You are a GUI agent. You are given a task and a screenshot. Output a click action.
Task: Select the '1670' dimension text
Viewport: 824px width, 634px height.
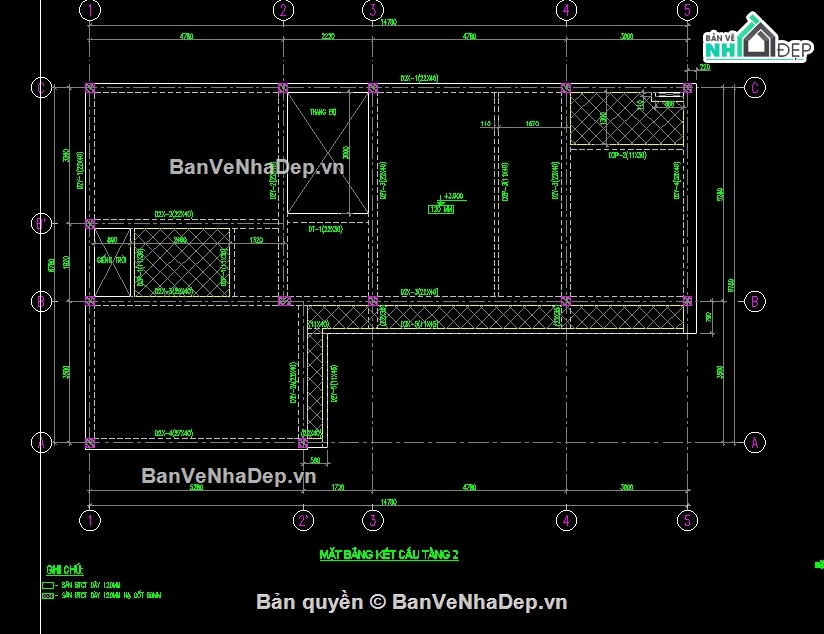click(x=532, y=124)
